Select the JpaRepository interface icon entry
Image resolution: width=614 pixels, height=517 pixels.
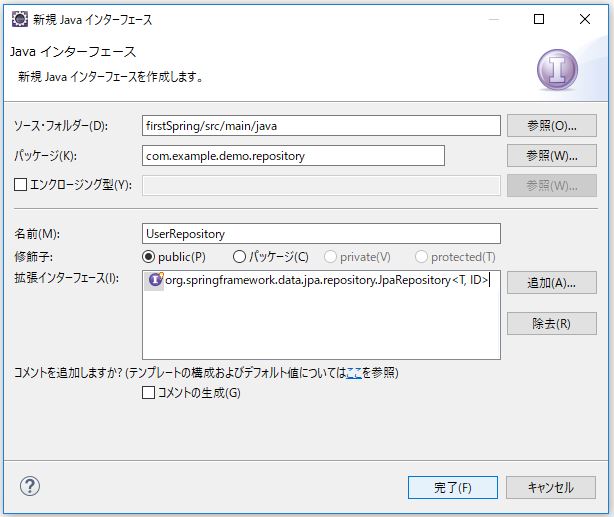pyautogui.click(x=155, y=280)
